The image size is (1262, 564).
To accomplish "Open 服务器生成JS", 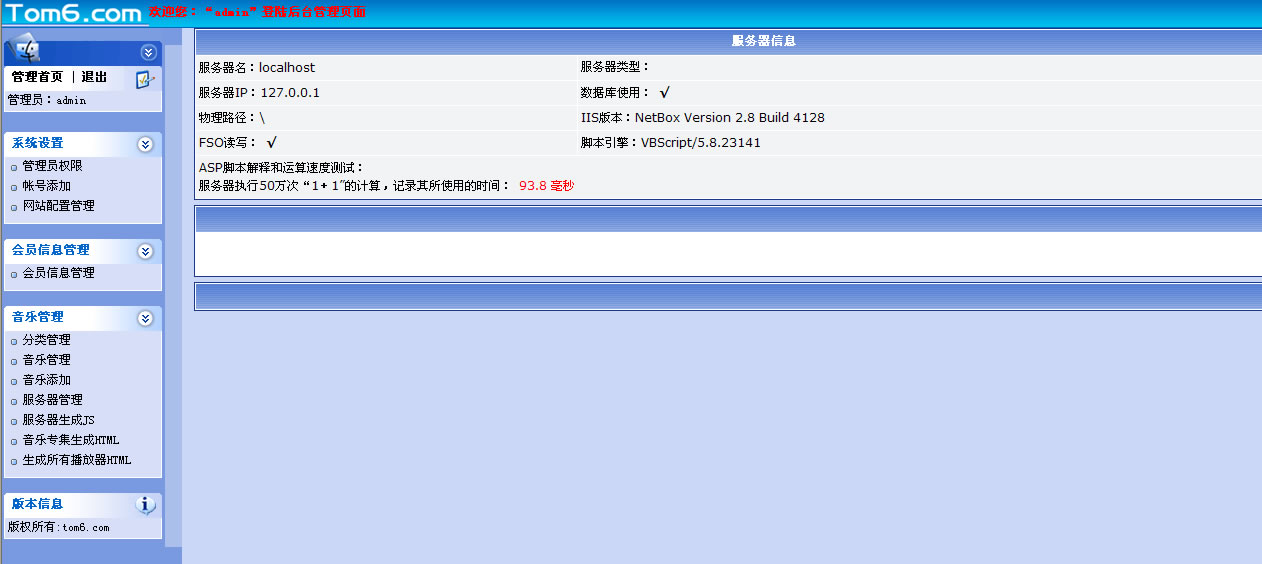I will tap(58, 420).
